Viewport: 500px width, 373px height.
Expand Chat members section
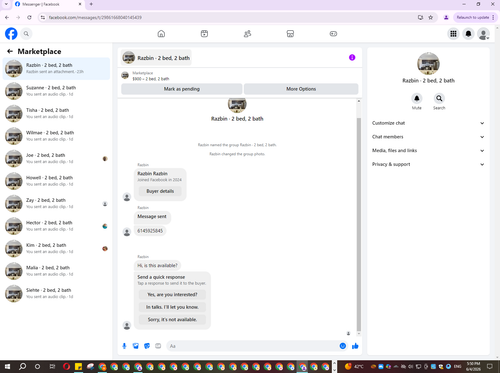point(428,137)
